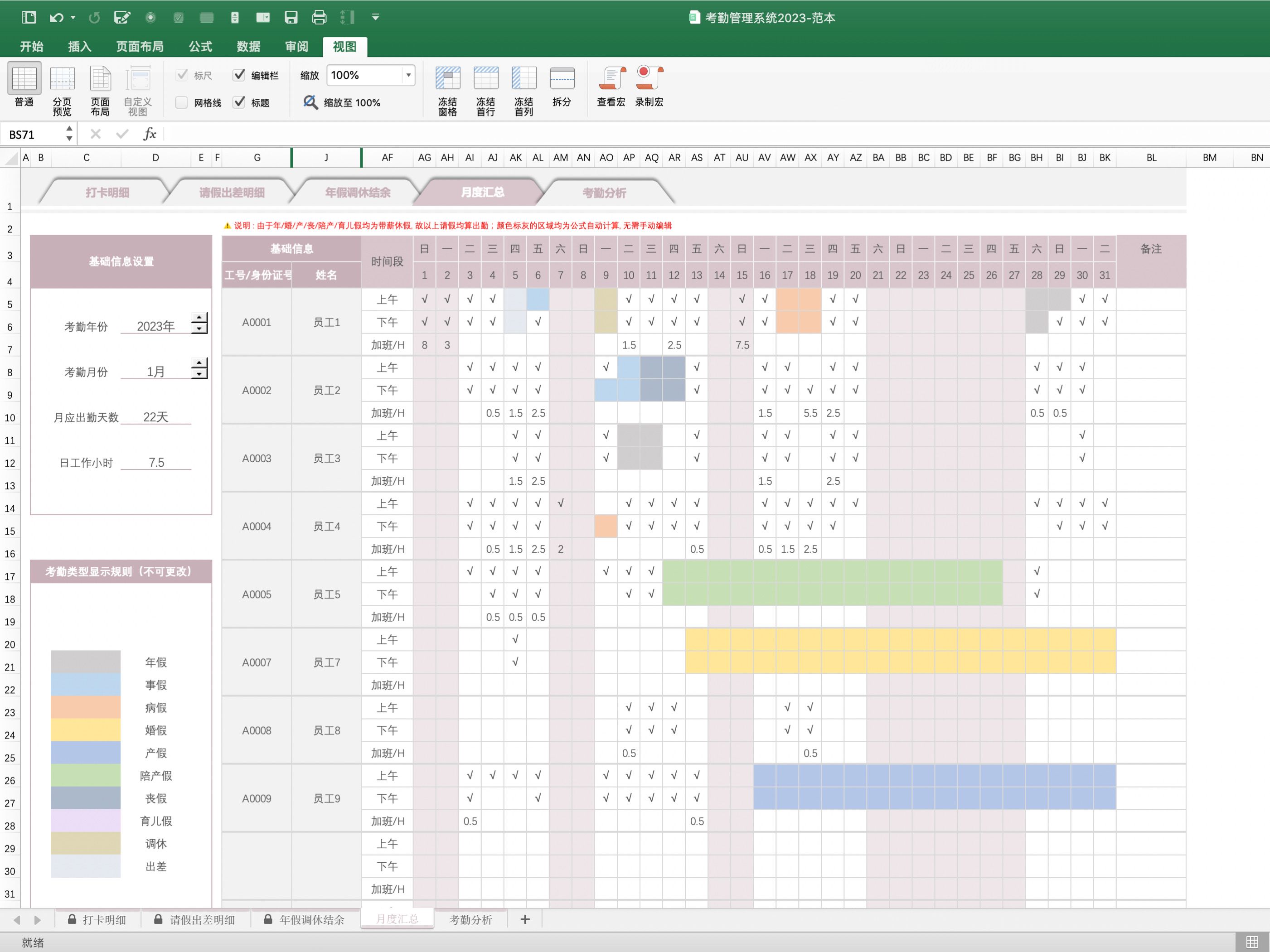Click the normal view grid icon in status bar
This screenshot has height=952, width=1270.
click(1252, 942)
